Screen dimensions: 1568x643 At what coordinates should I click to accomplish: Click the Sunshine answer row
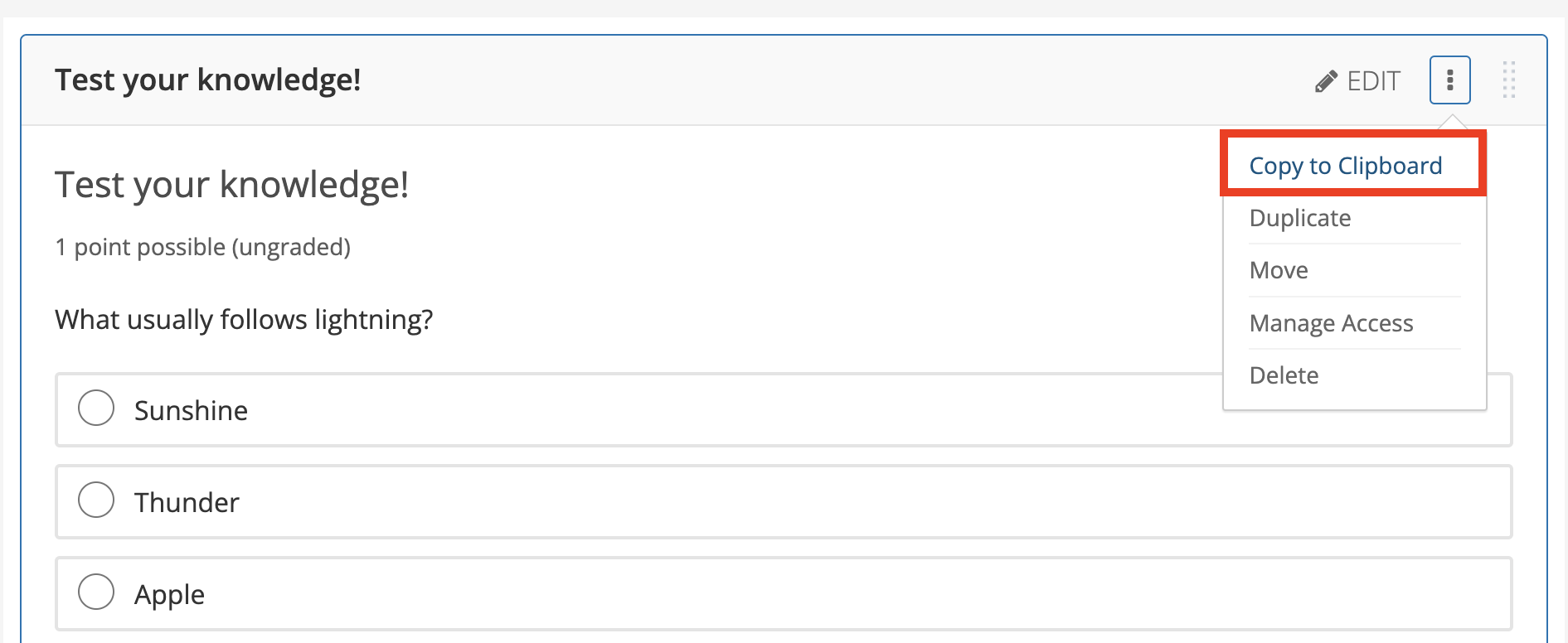(580, 410)
